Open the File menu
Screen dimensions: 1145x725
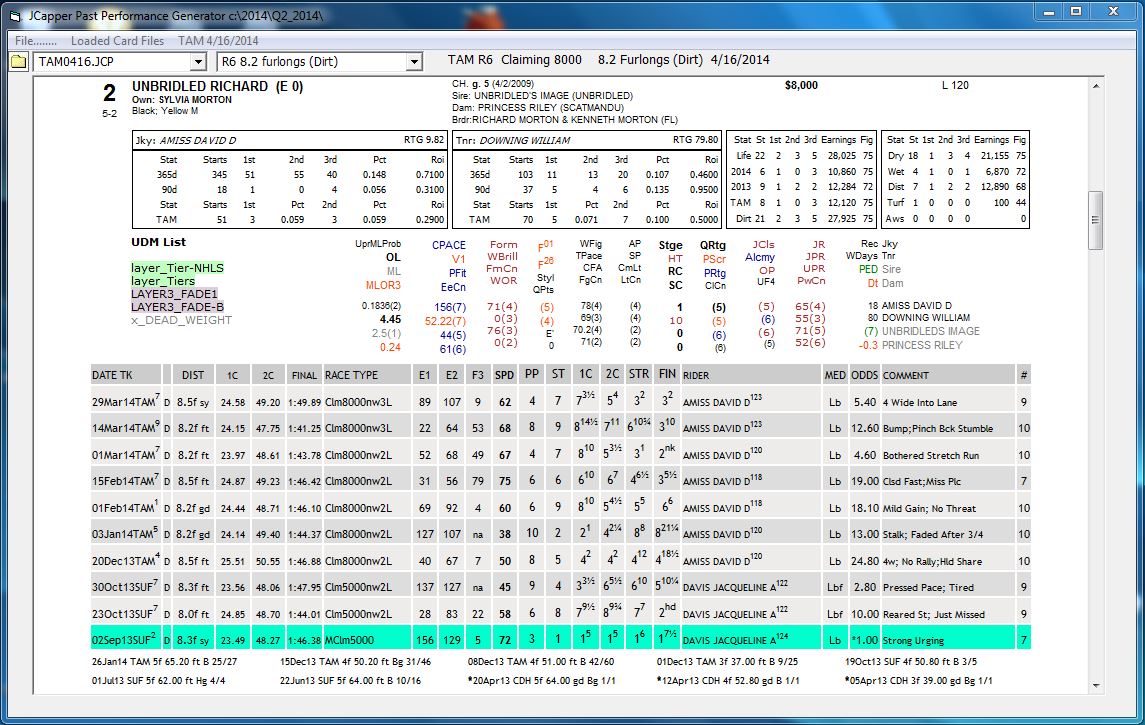click(35, 41)
